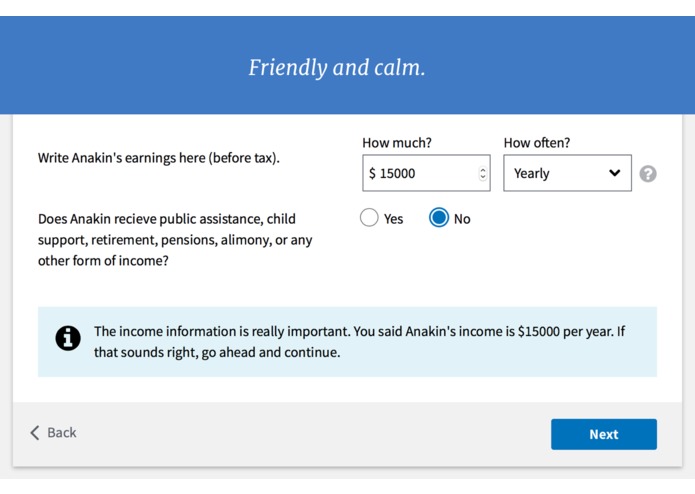The height and width of the screenshot is (494, 695).
Task: Click the public assistance question text
Action: coord(175,240)
